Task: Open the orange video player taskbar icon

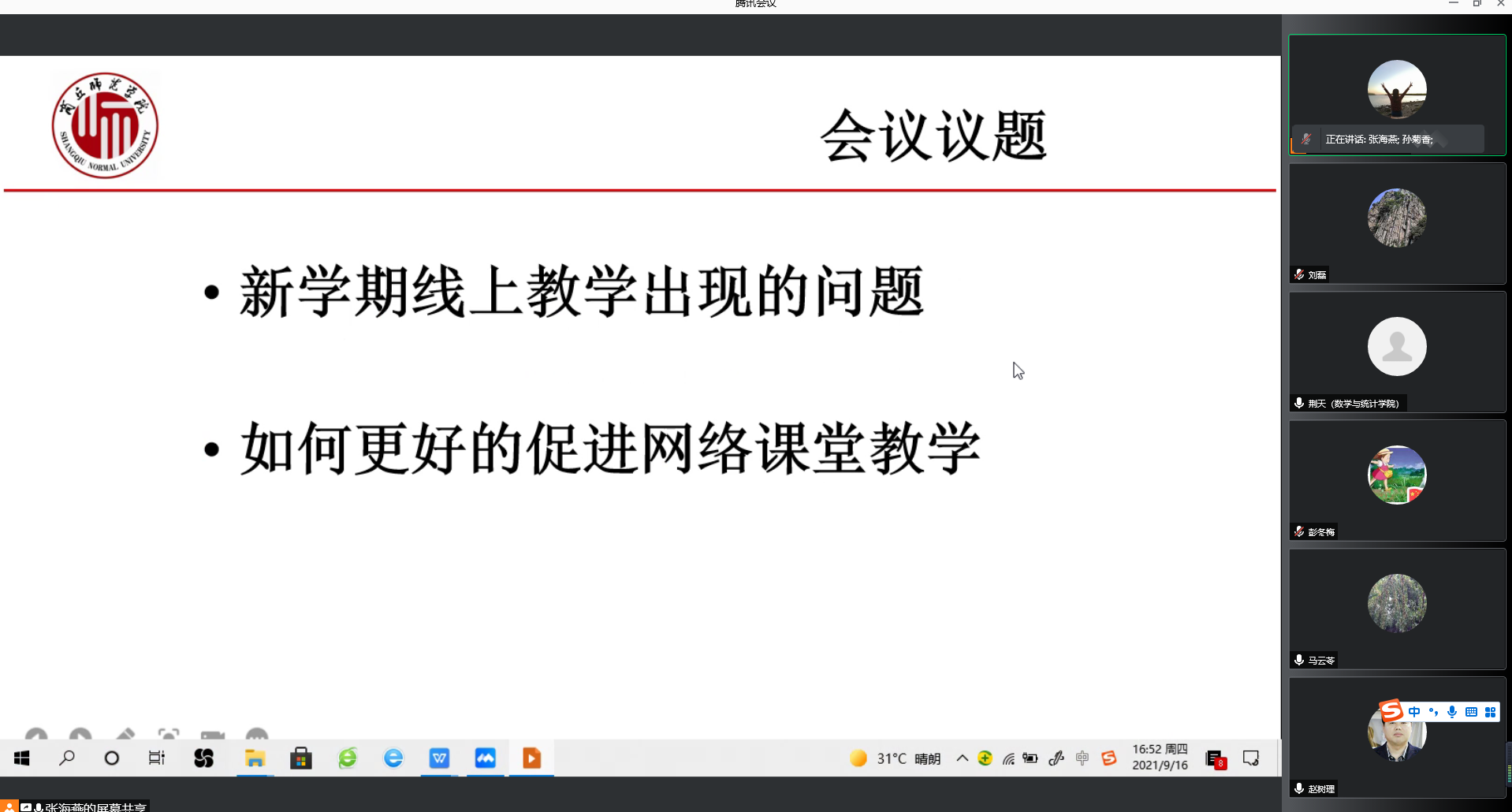Action: pyautogui.click(x=531, y=758)
